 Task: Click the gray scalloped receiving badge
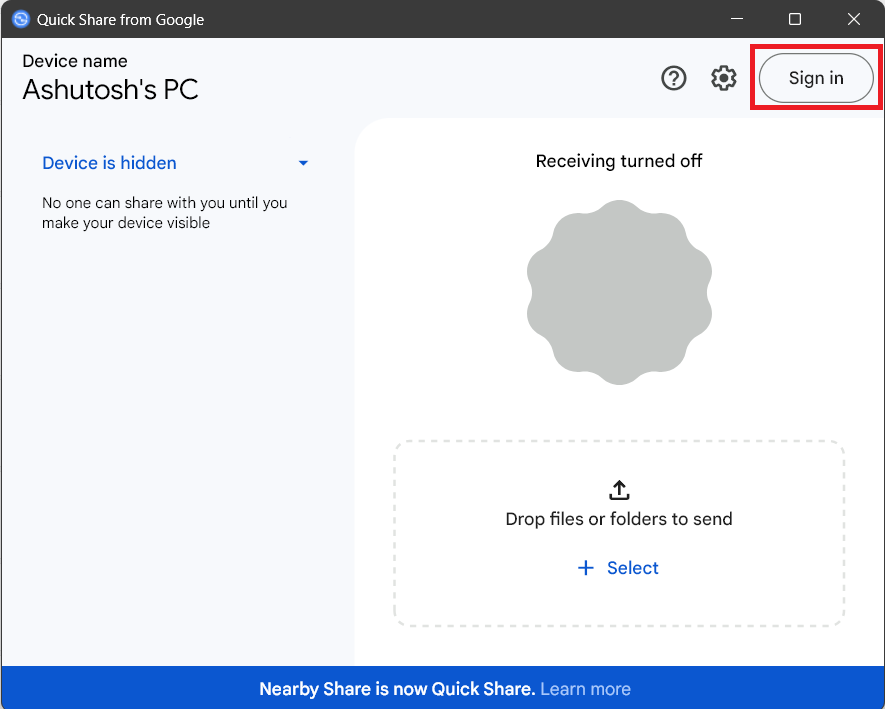(619, 292)
